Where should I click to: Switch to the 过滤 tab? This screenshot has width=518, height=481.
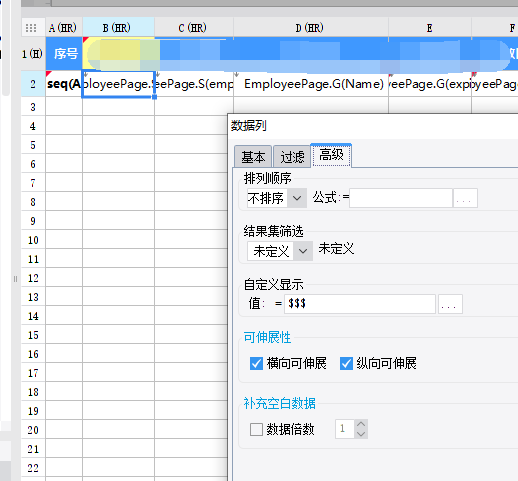click(292, 156)
